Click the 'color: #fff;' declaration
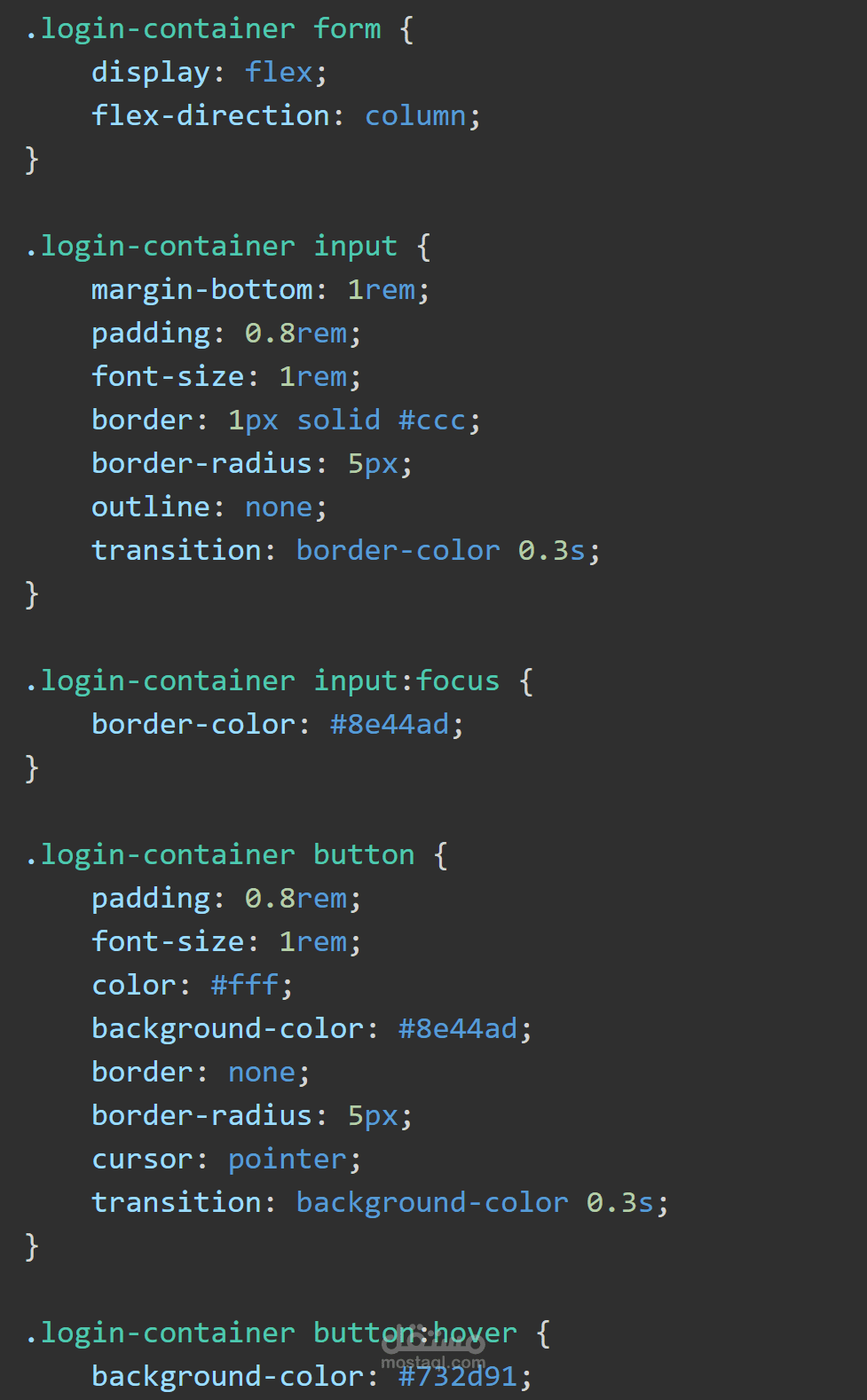Viewport: 867px width, 1400px height. 193,986
